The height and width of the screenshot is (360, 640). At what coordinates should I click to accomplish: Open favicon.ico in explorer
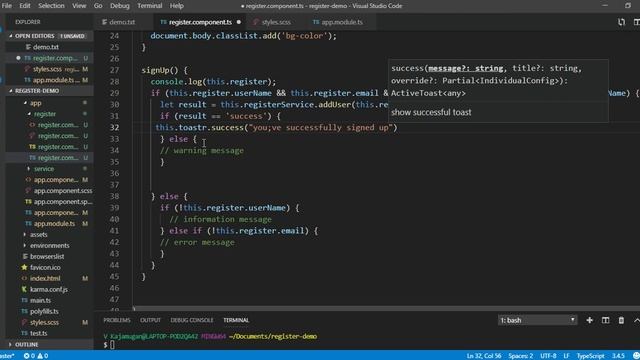click(45, 267)
